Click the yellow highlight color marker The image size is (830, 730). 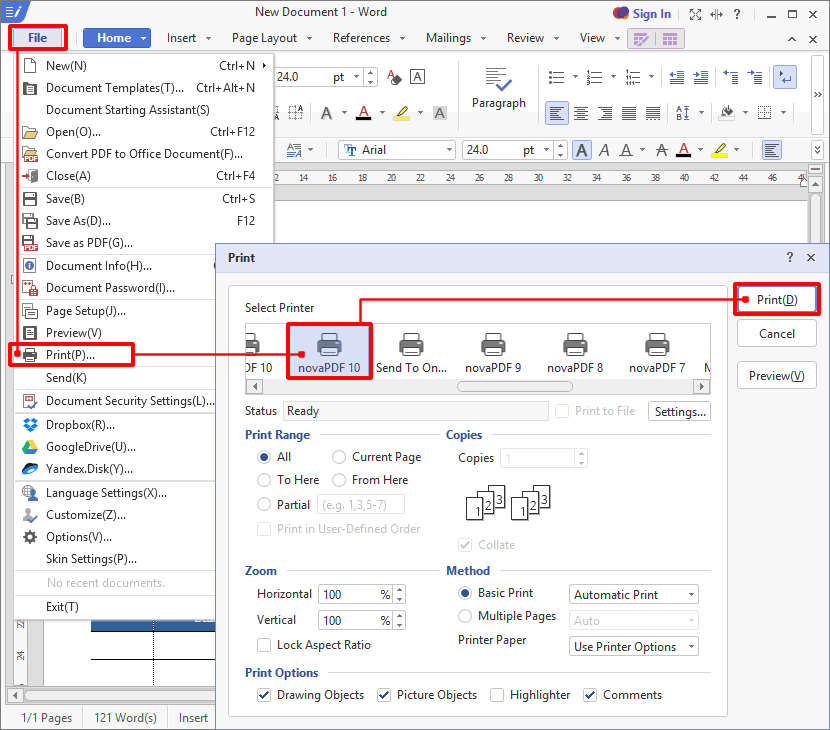401,113
